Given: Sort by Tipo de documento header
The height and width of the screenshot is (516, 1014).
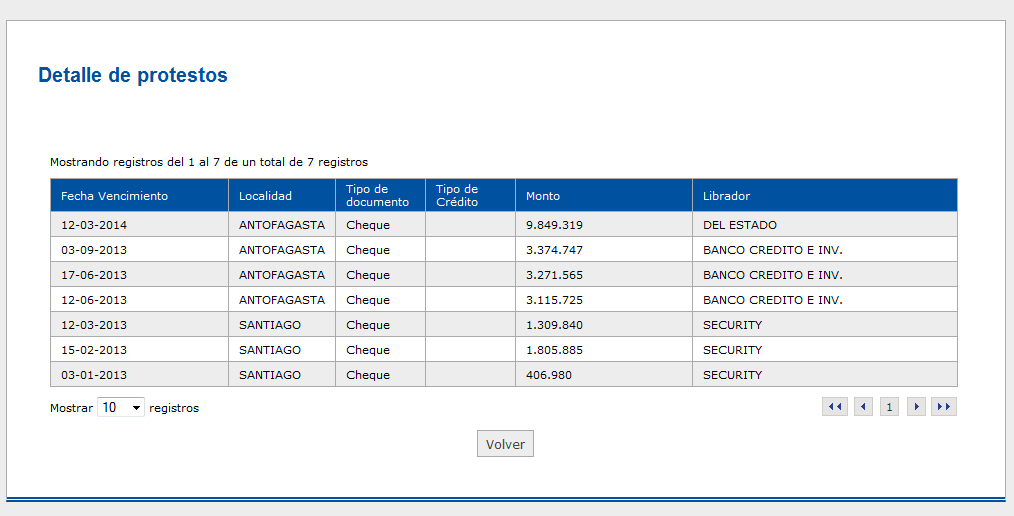Looking at the screenshot, I should (380, 195).
